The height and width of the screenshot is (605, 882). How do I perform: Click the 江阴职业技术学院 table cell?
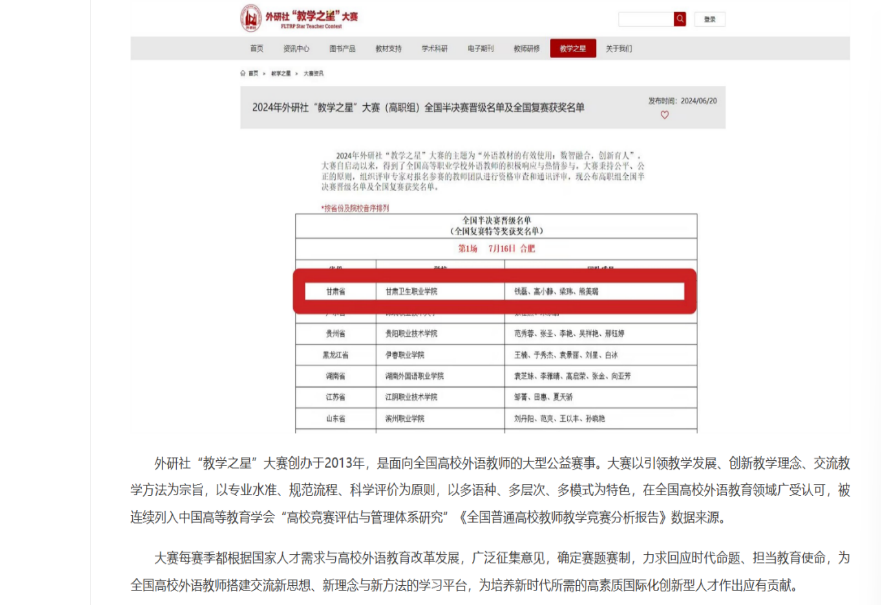(x=440, y=397)
